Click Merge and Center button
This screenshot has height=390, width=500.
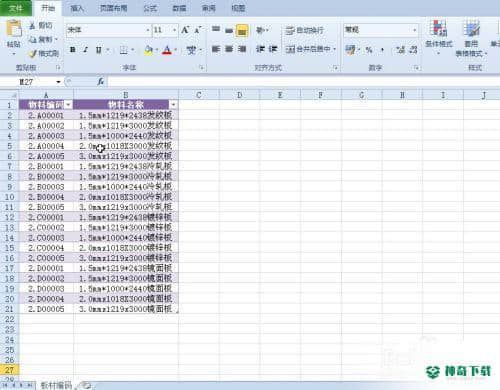311,49
